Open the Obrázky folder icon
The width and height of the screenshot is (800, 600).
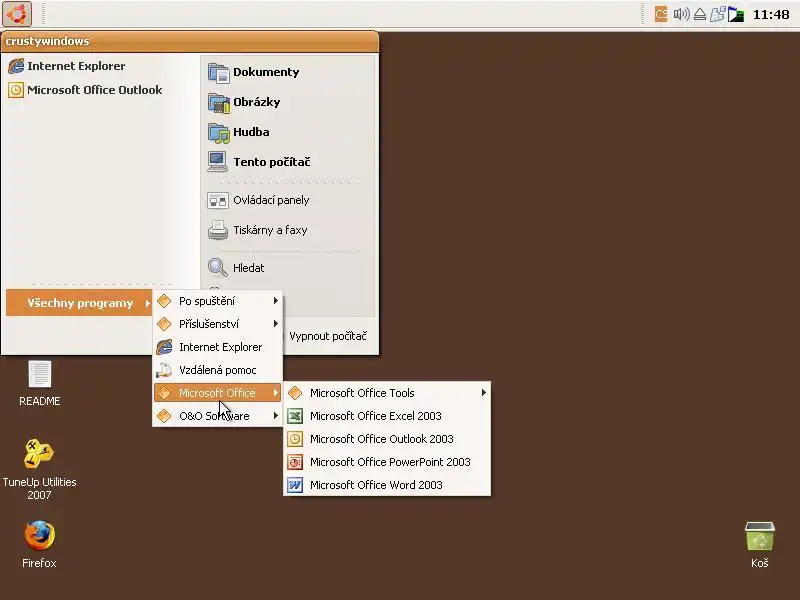[218, 103]
